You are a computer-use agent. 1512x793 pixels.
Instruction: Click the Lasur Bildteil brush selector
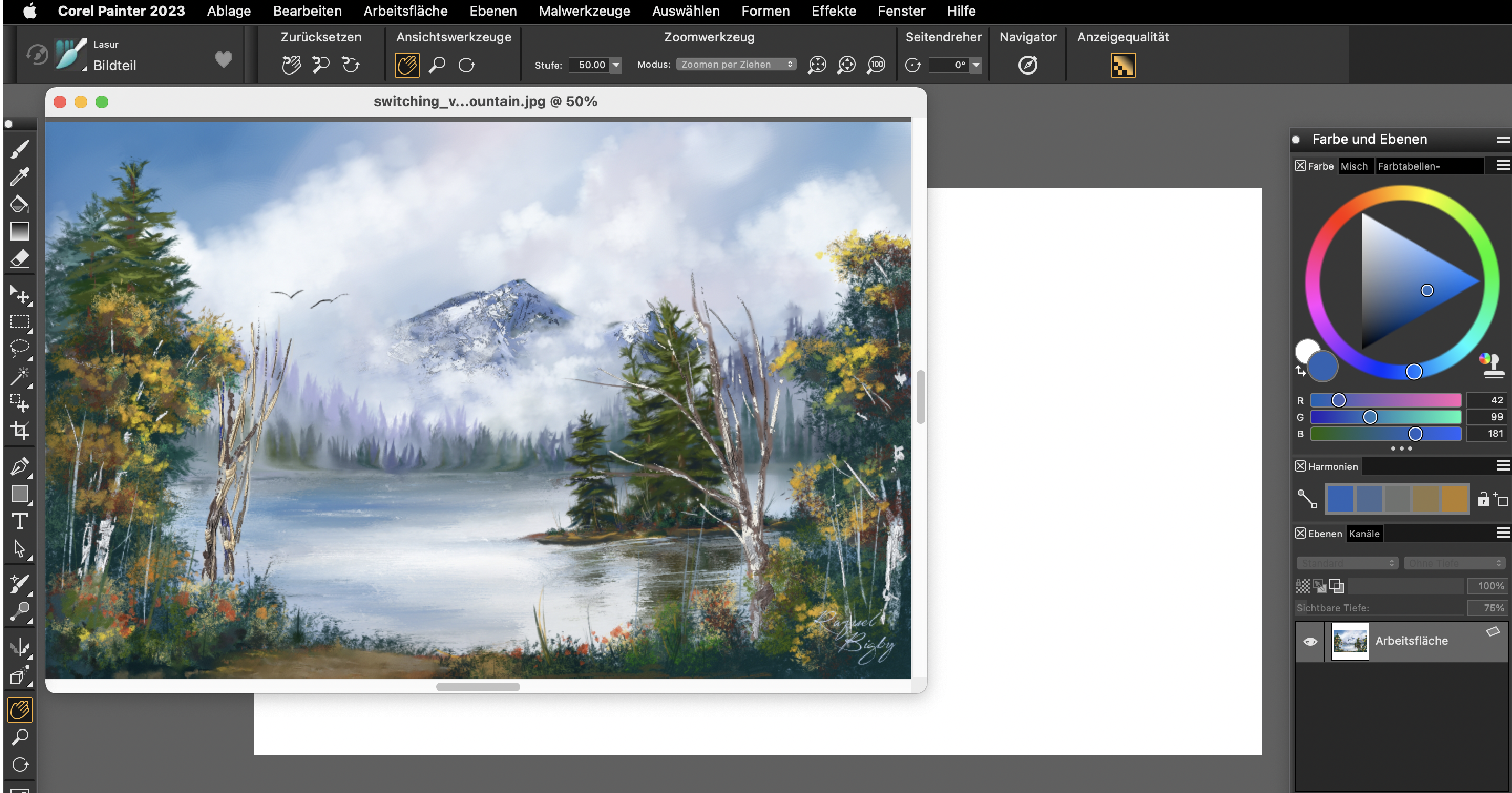click(70, 55)
